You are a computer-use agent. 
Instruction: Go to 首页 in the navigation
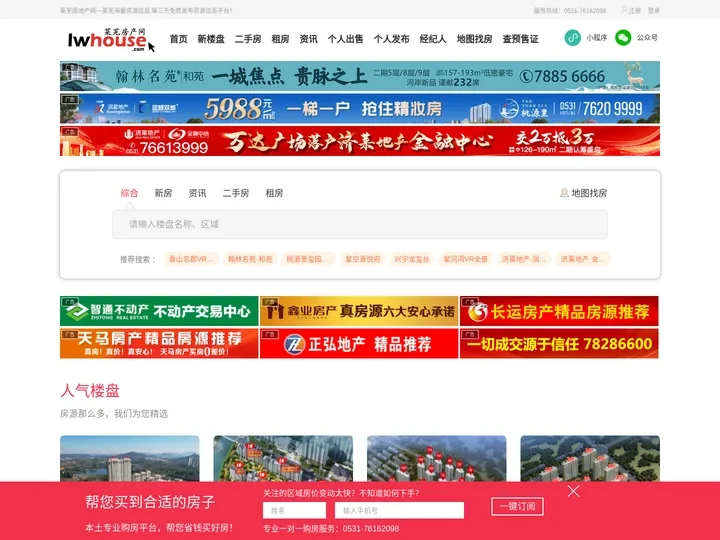[x=179, y=39]
